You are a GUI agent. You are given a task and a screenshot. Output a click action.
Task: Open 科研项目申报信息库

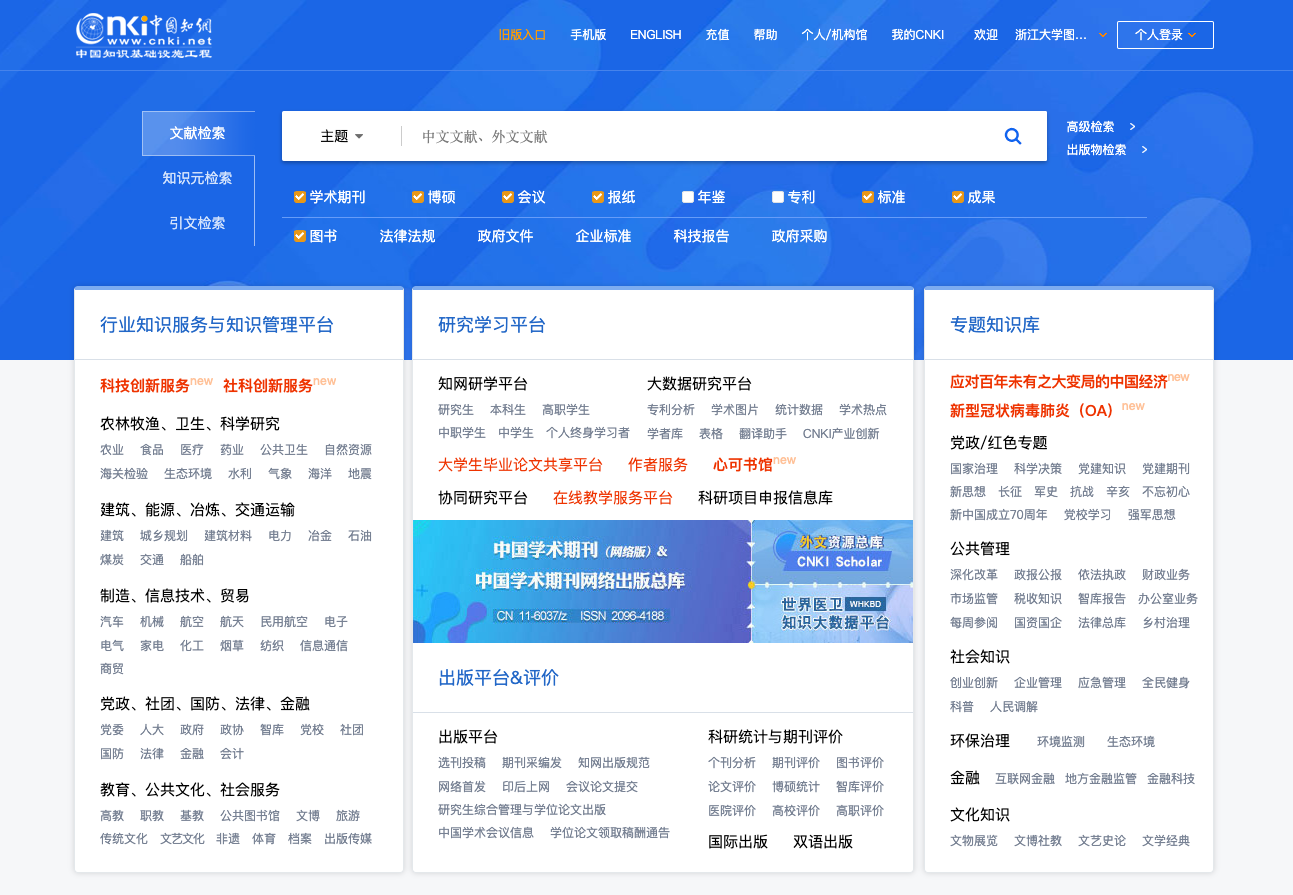click(765, 497)
